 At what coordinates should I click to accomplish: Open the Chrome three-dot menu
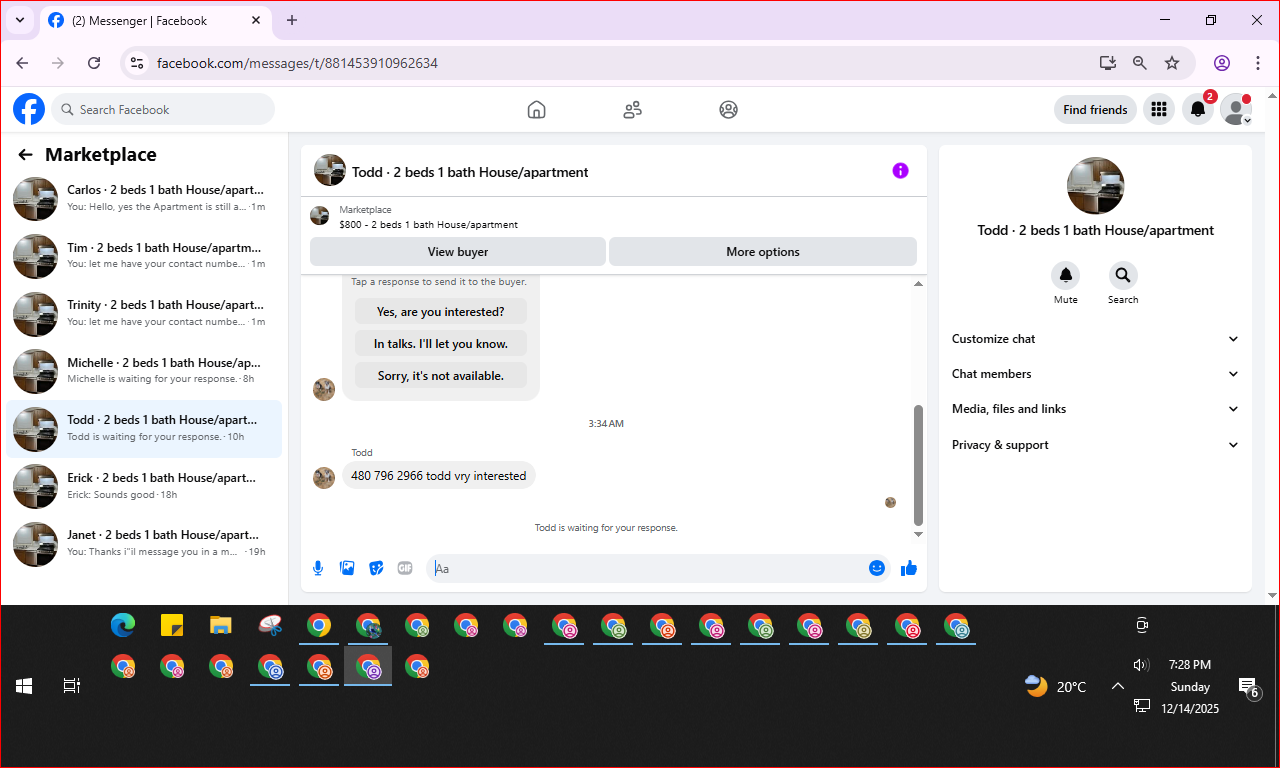tap(1258, 63)
